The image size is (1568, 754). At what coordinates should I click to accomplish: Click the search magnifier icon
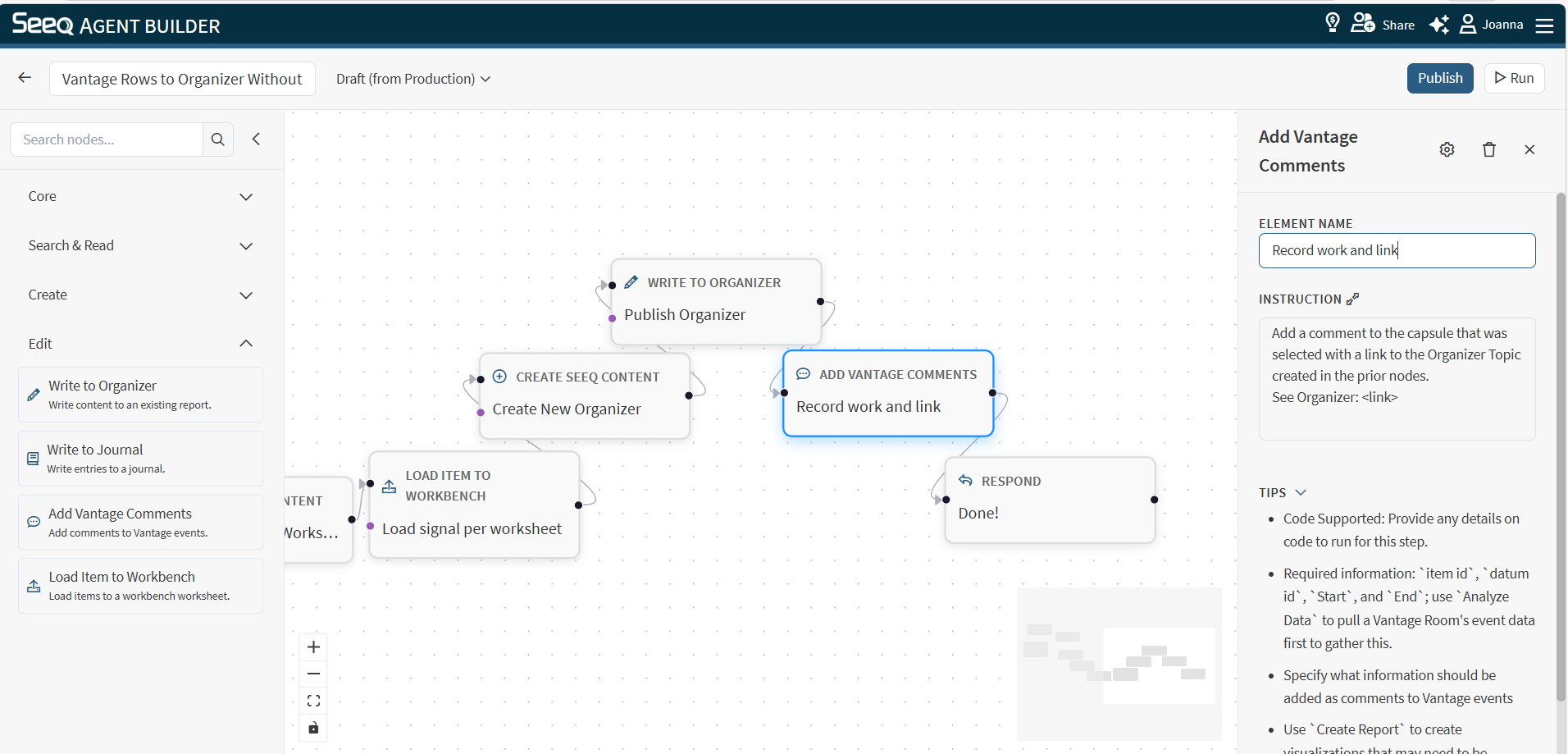point(218,139)
